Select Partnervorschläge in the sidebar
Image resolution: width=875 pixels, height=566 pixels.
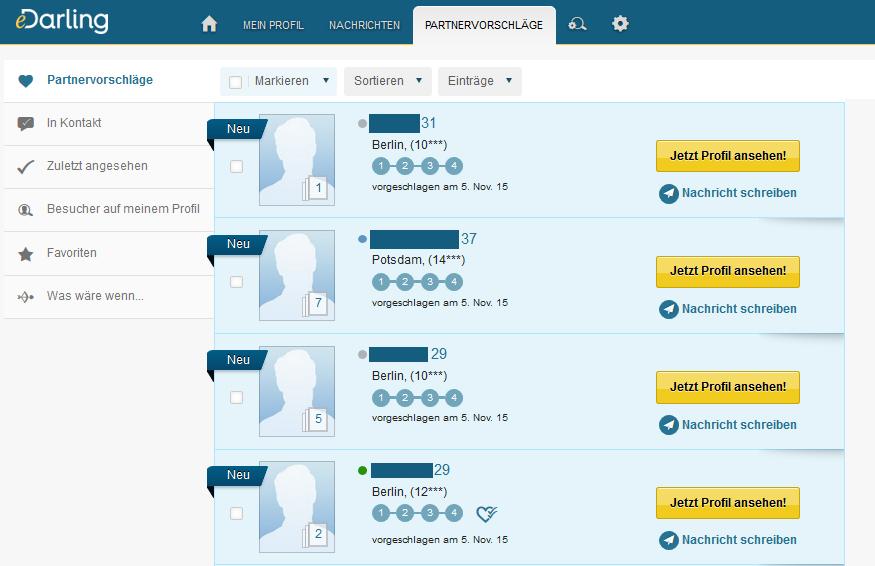[x=109, y=80]
